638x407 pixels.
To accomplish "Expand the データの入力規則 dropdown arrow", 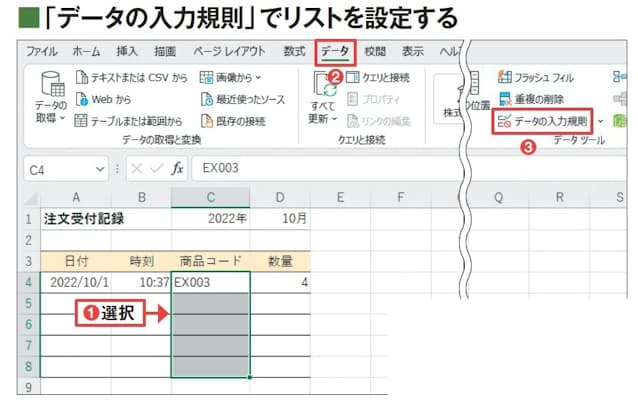I will (x=601, y=121).
